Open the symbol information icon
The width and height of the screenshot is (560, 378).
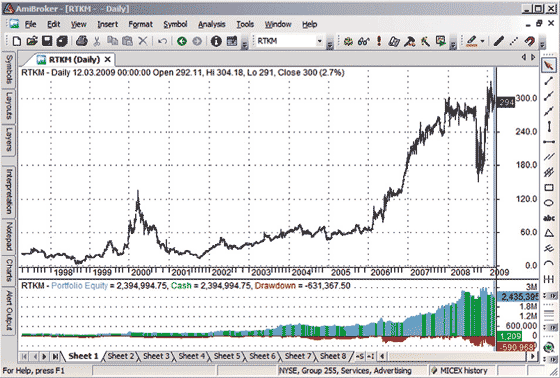[216, 41]
